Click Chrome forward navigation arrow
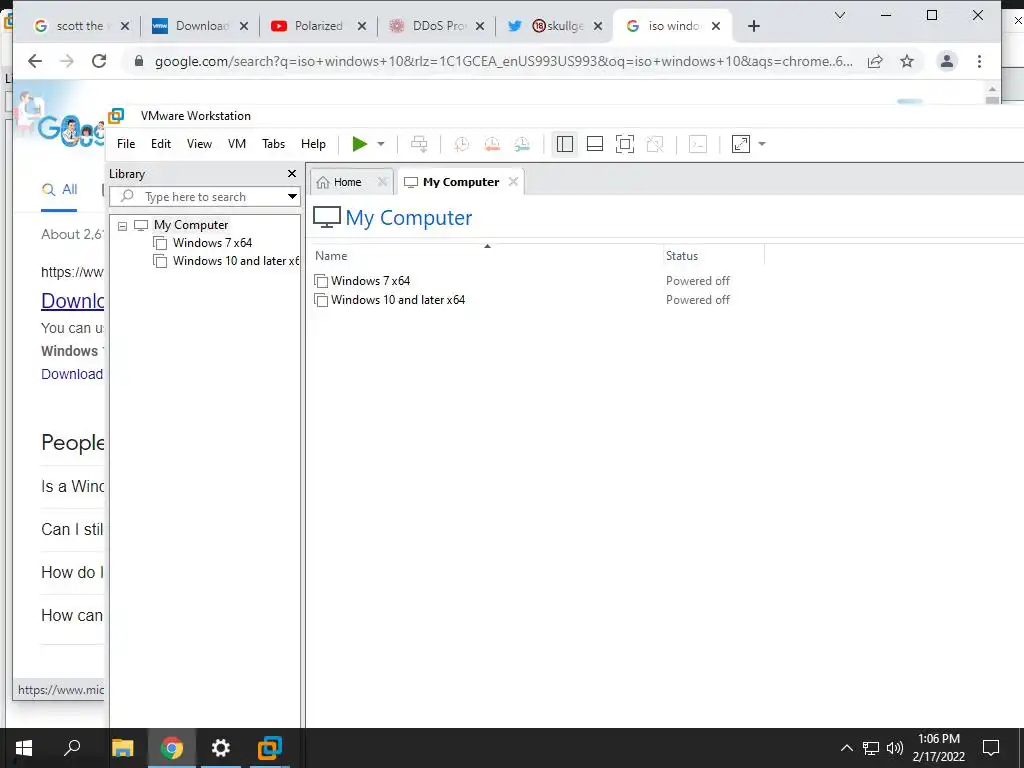Screen dimensions: 1024x768 point(67,61)
